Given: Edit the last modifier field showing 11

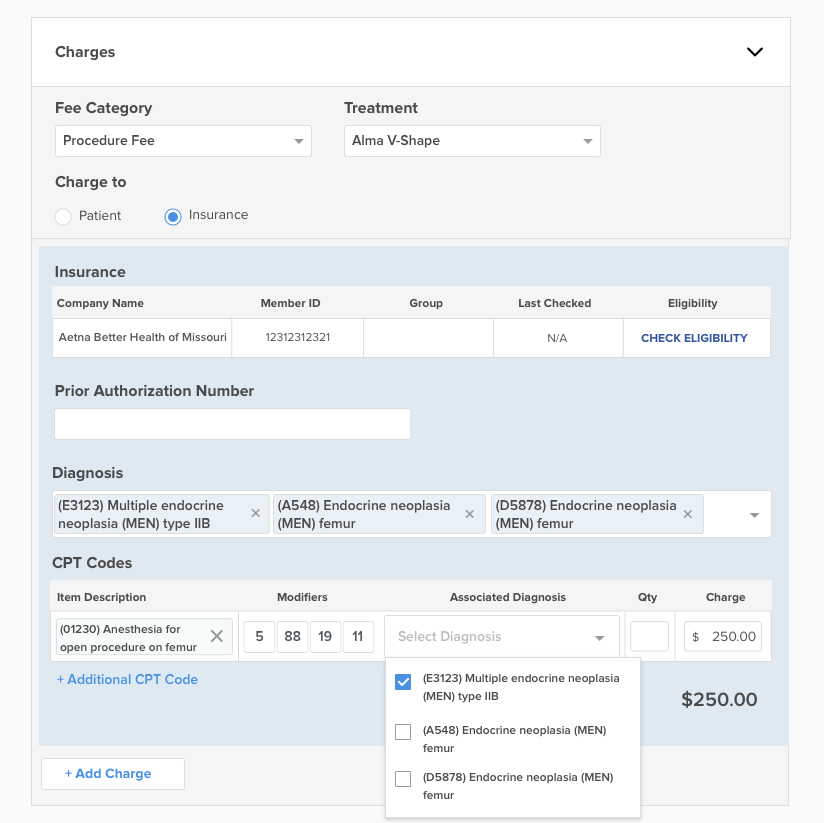Looking at the screenshot, I should [x=358, y=636].
